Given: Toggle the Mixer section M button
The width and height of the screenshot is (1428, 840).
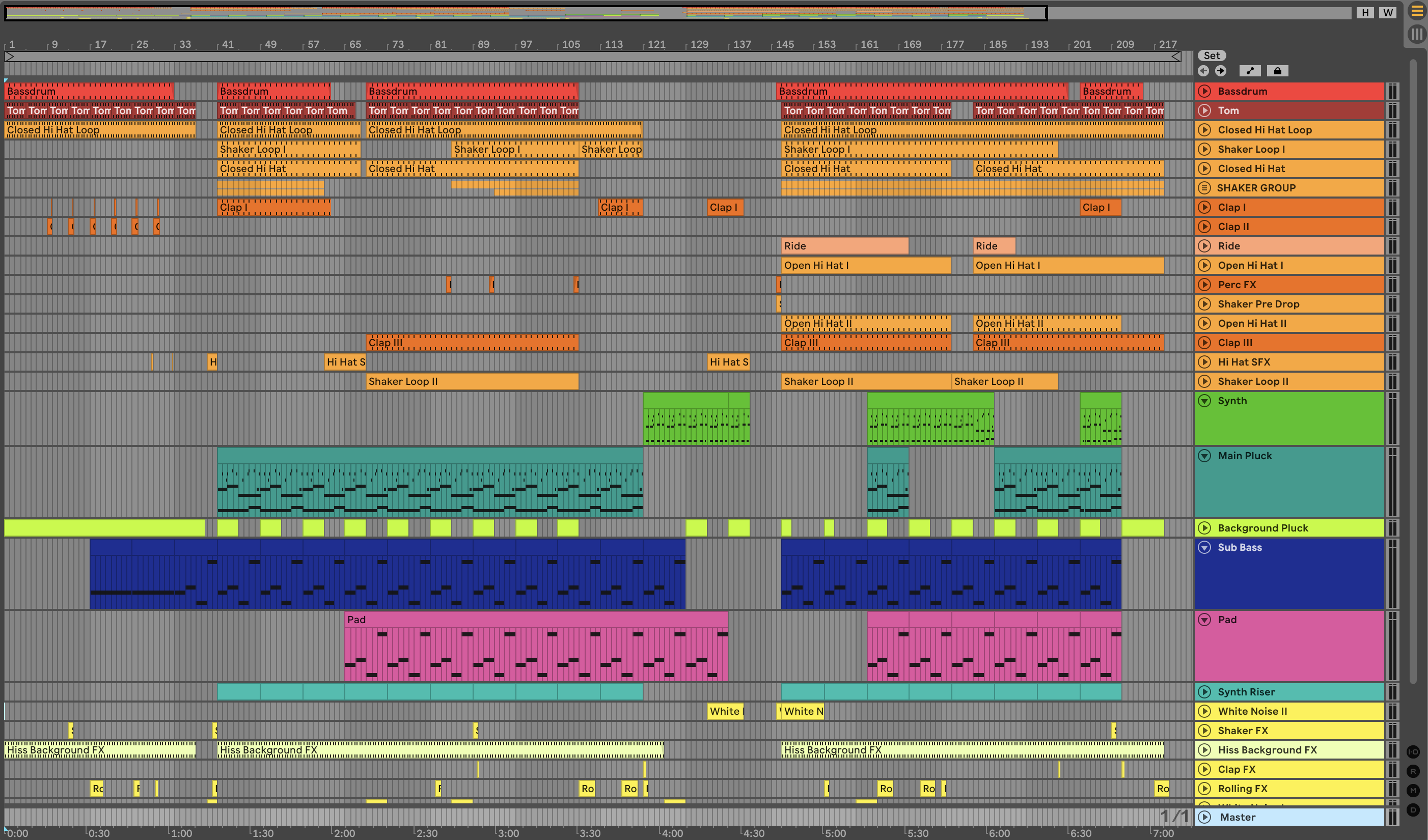Looking at the screenshot, I should coord(1413,790).
